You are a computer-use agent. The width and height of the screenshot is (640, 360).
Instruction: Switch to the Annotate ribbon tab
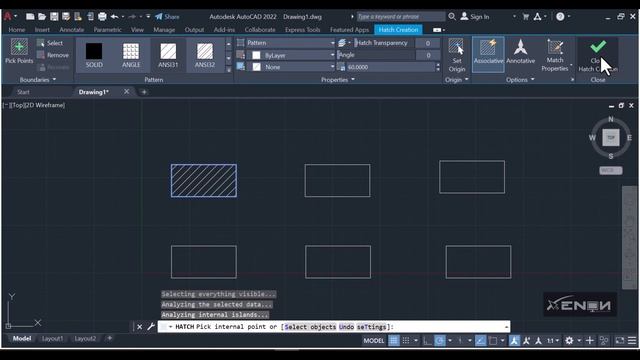pyautogui.click(x=71, y=30)
